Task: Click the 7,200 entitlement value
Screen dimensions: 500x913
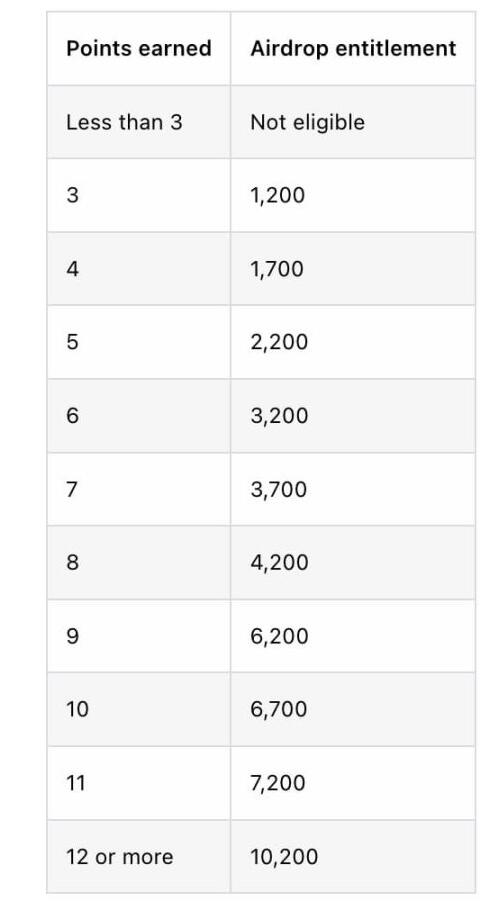Action: coord(278,783)
